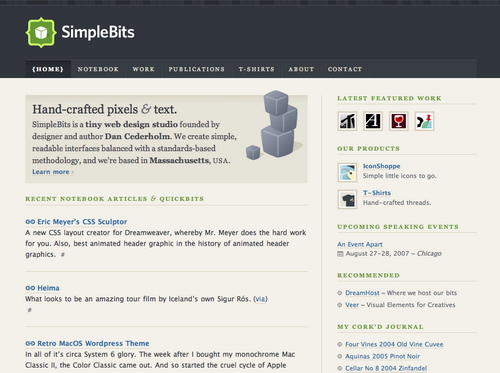This screenshot has width=500, height=373.
Task: Click bullet icon beside Aquinas 2005 entry
Action: (340, 356)
